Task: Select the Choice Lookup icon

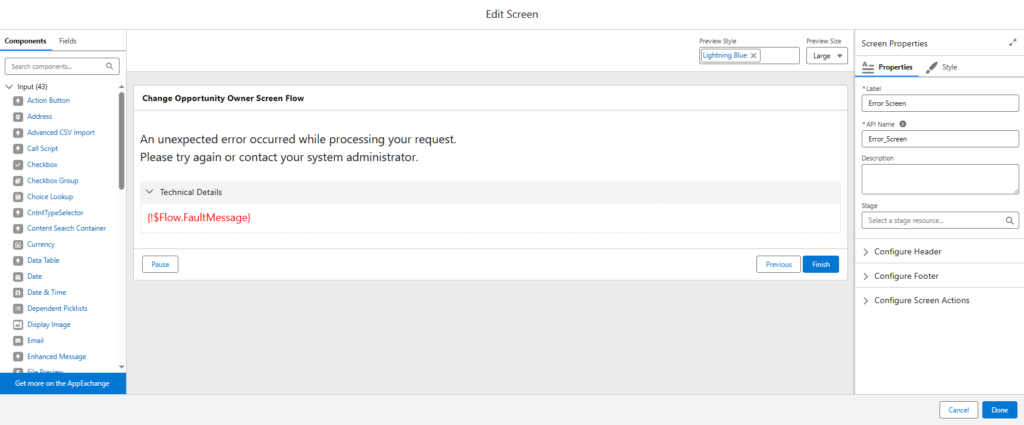Action: 18,197
